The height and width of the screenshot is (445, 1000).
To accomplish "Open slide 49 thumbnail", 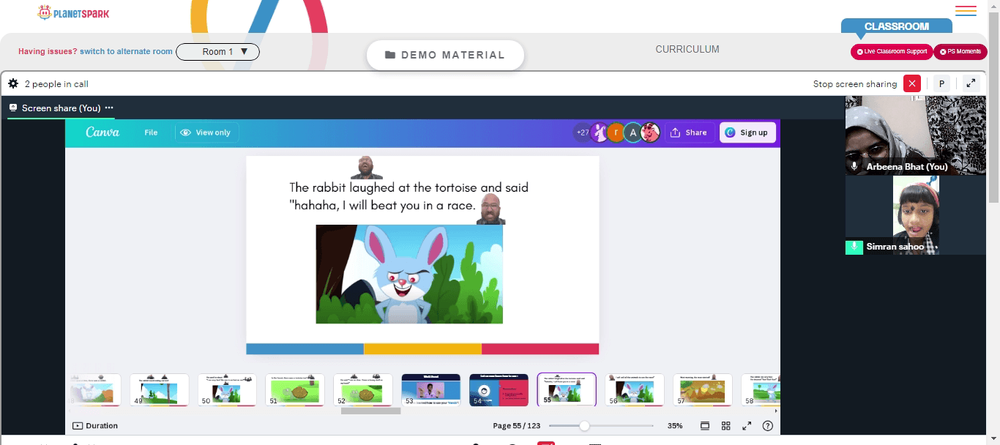I will pyautogui.click(x=159, y=390).
